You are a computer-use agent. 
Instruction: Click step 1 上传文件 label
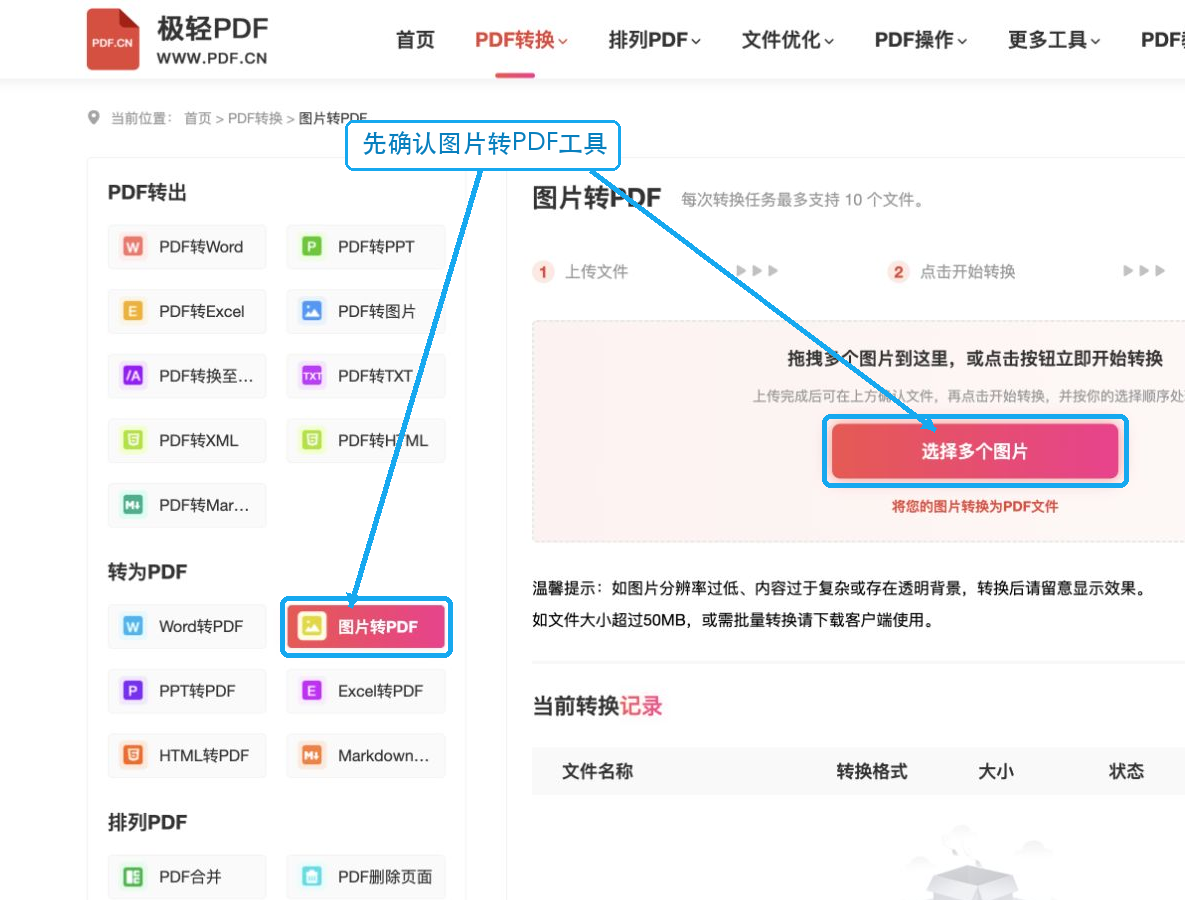coord(596,271)
